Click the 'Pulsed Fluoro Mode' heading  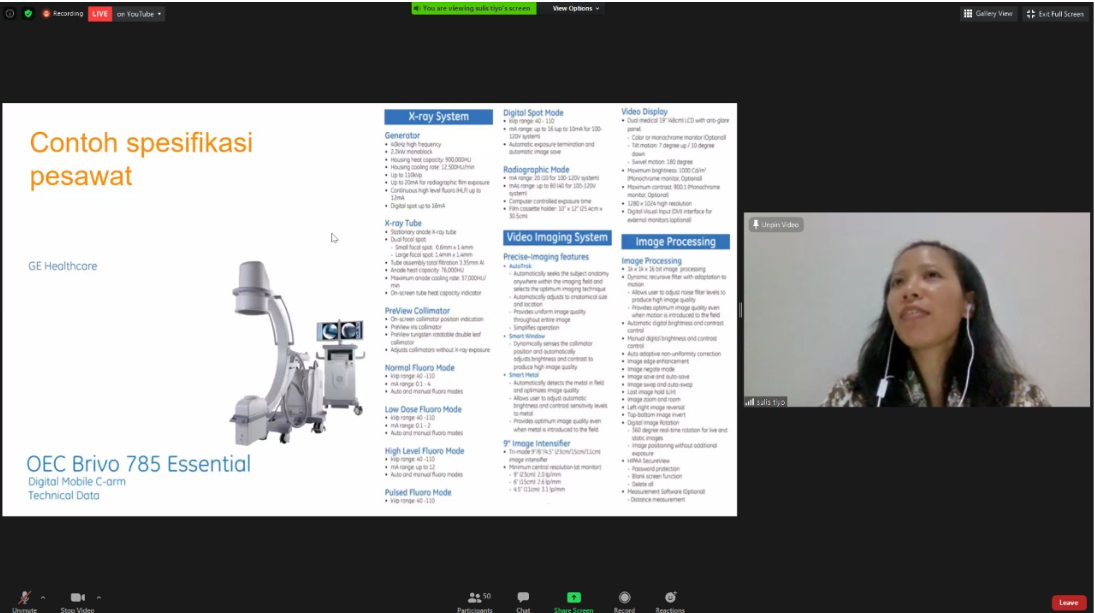pos(418,492)
